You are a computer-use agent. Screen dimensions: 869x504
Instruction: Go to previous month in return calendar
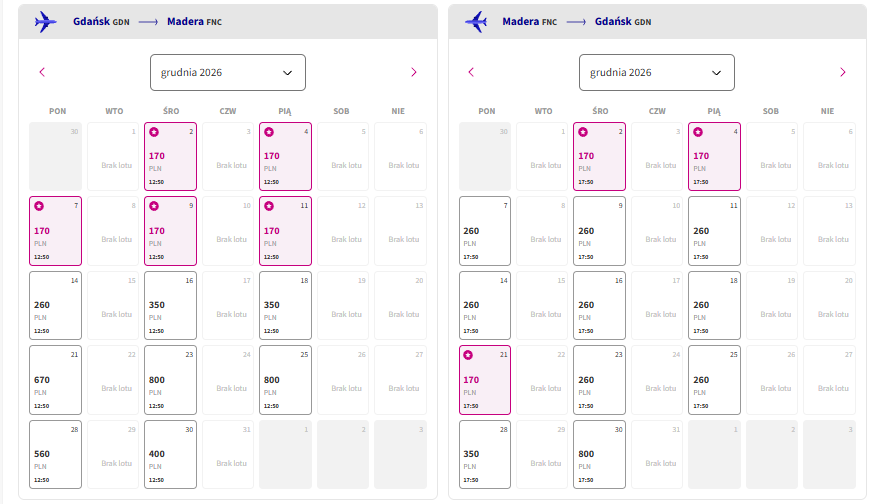coord(471,72)
